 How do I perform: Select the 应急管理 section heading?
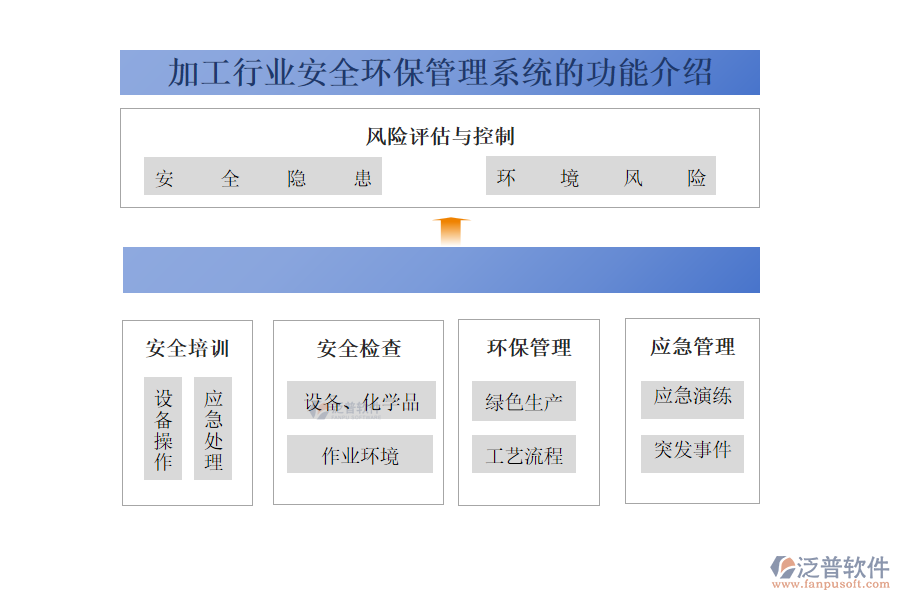(x=692, y=347)
